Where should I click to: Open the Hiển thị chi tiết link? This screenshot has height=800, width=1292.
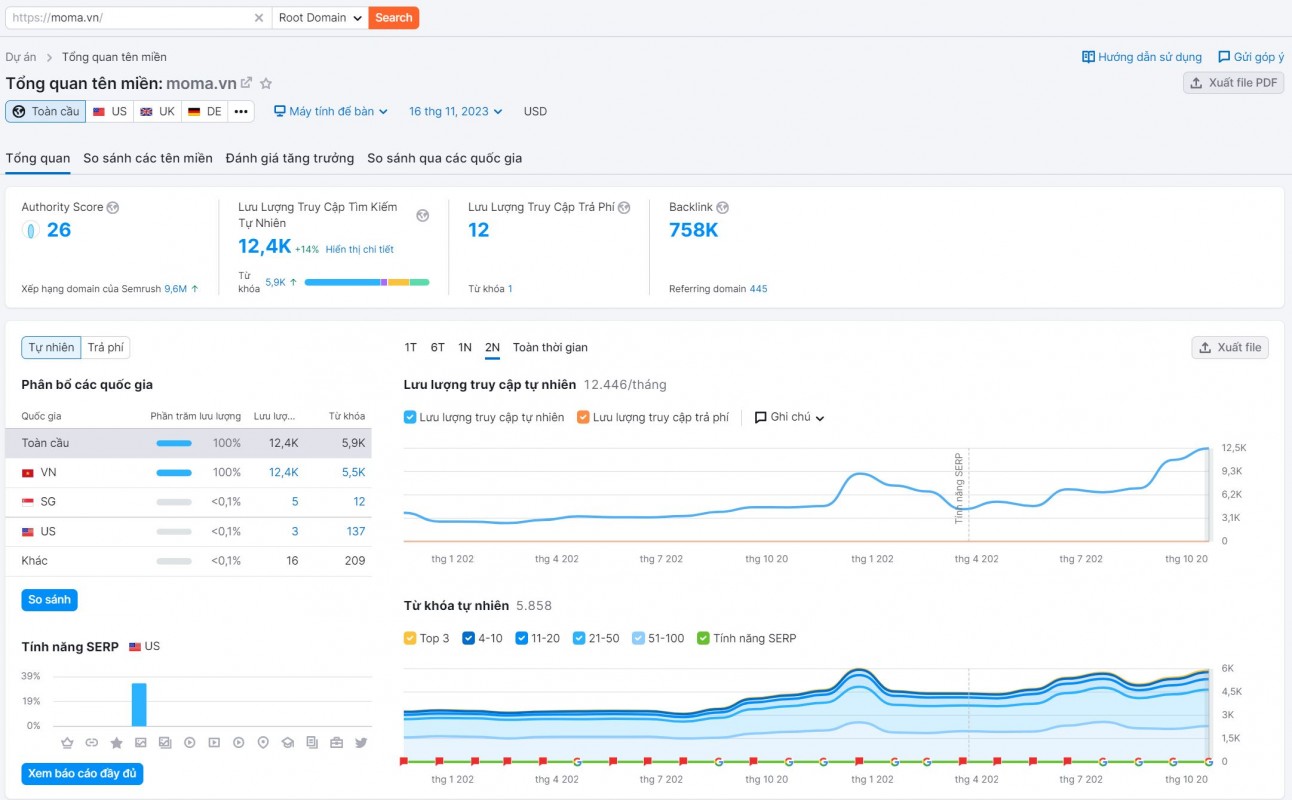(360, 250)
